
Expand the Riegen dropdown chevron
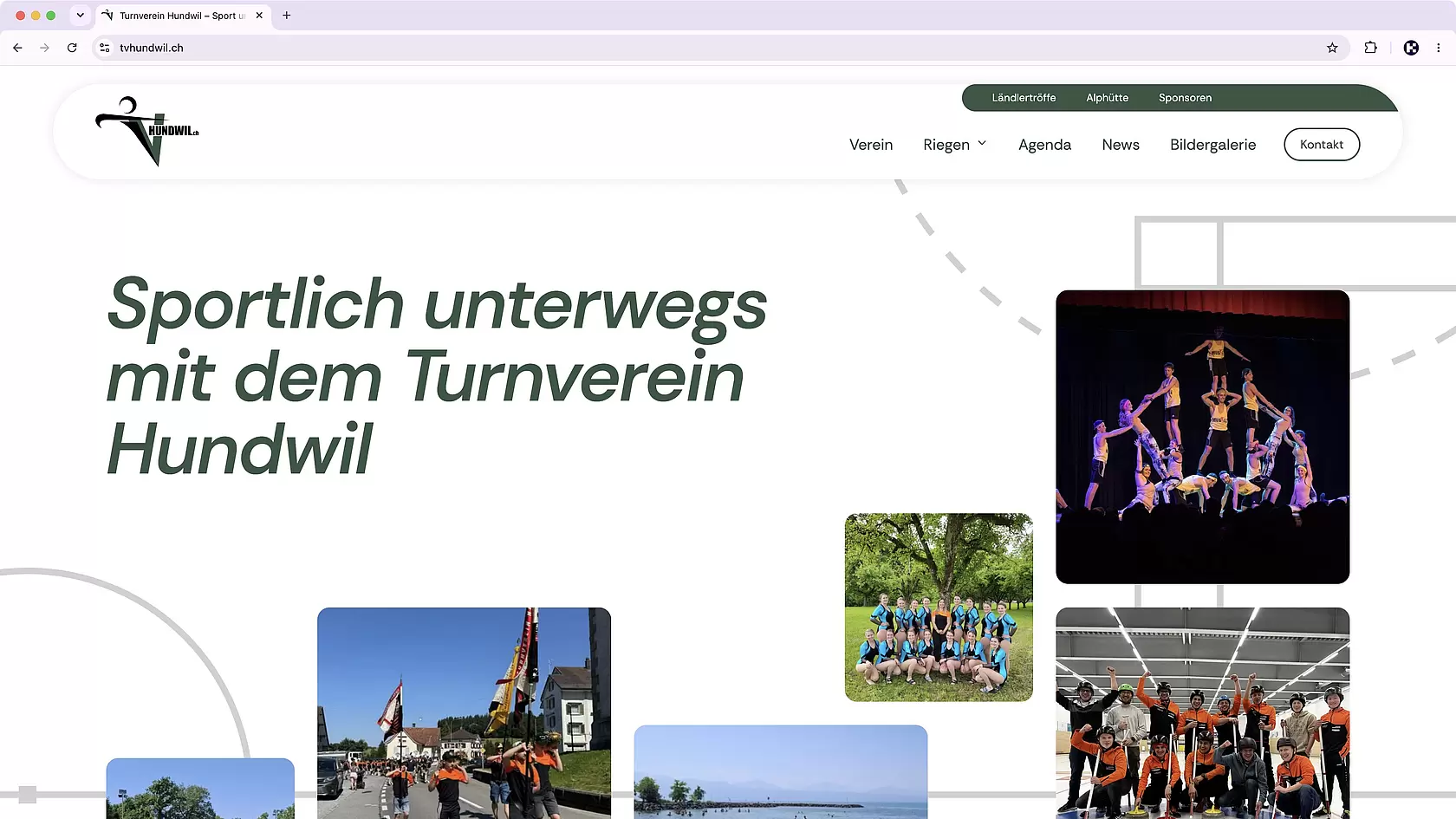coord(982,144)
